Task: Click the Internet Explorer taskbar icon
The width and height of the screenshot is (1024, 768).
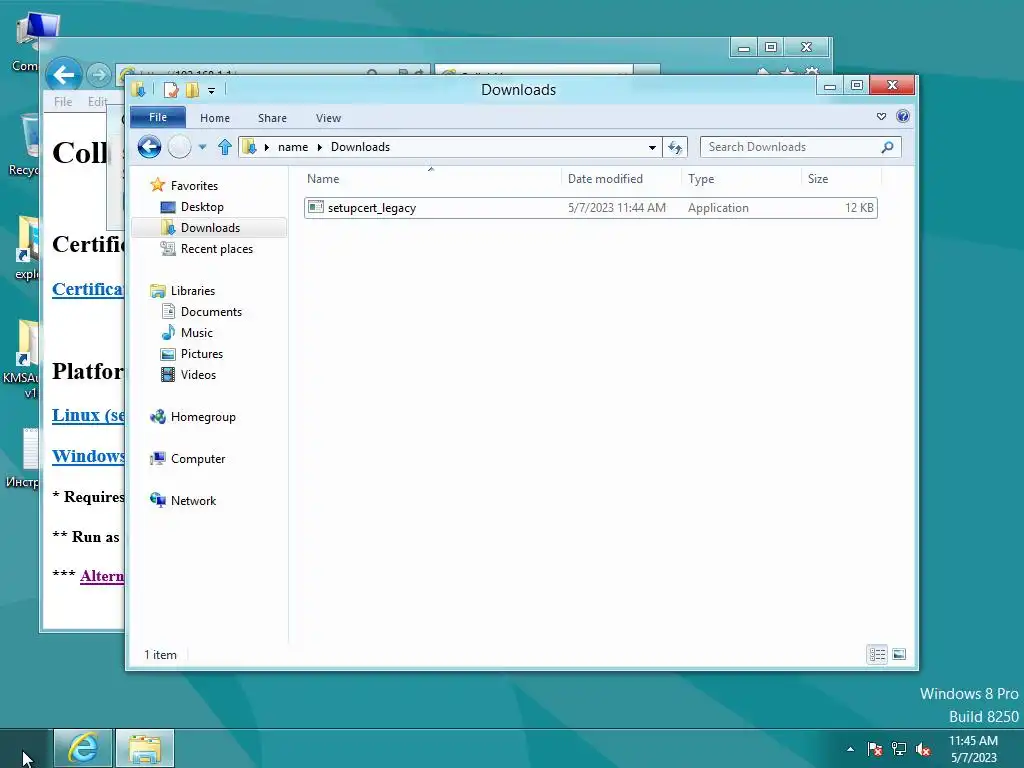Action: click(83, 748)
